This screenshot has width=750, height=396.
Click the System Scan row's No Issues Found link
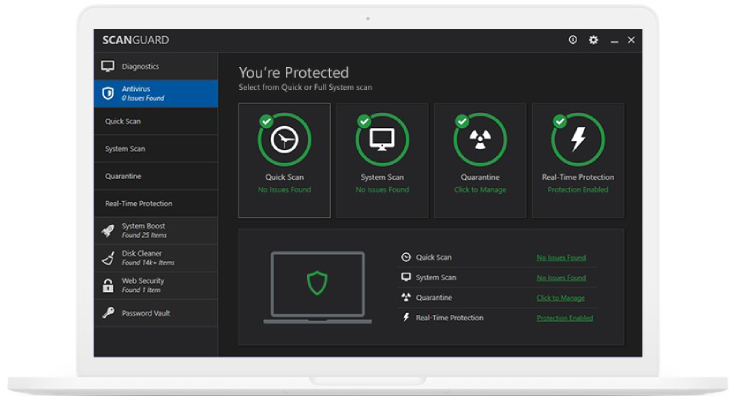pos(561,277)
